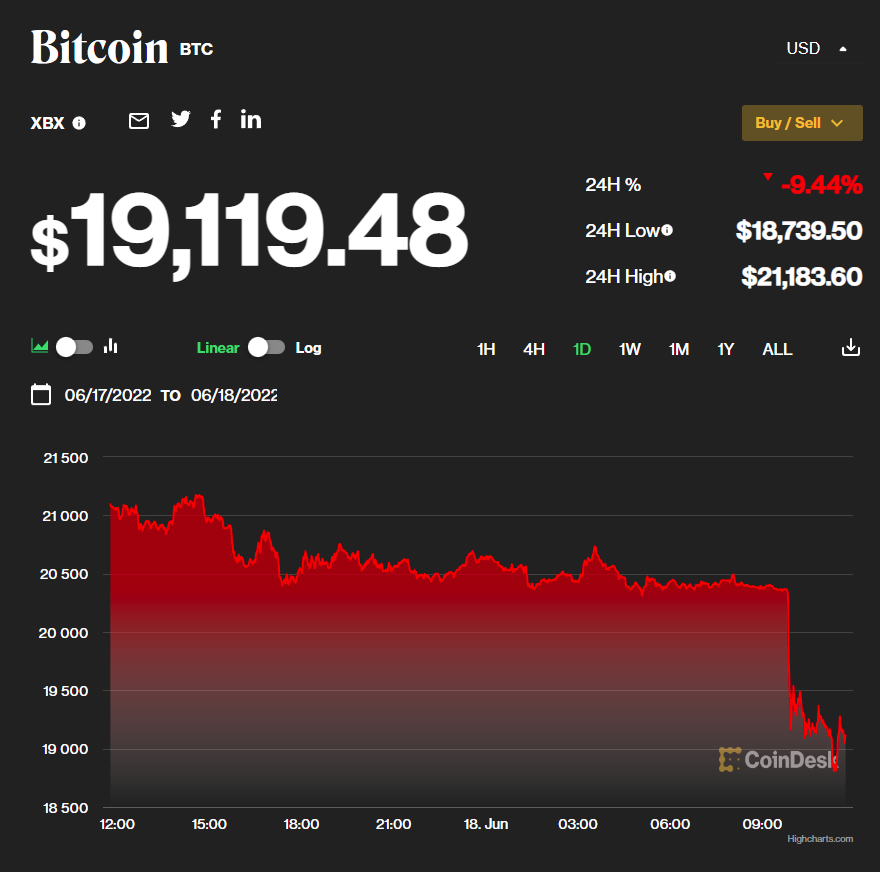880x872 pixels.
Task: Open the calendar date picker icon
Action: [41, 394]
